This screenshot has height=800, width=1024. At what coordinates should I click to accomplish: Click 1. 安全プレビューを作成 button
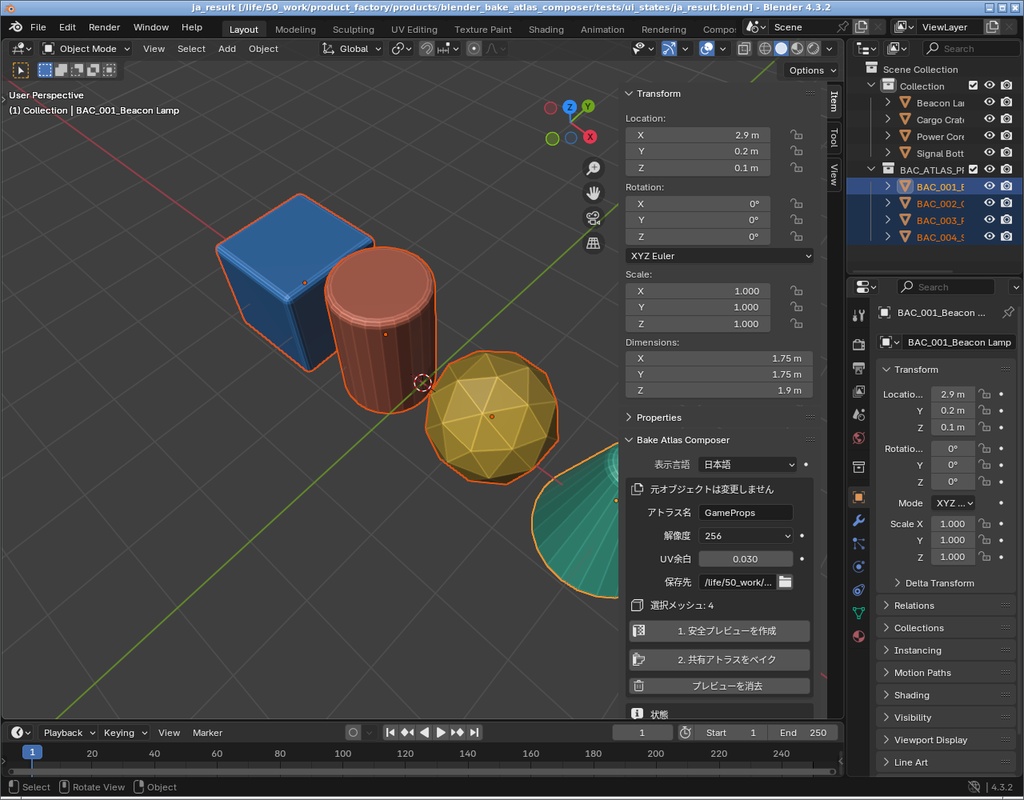pos(720,631)
